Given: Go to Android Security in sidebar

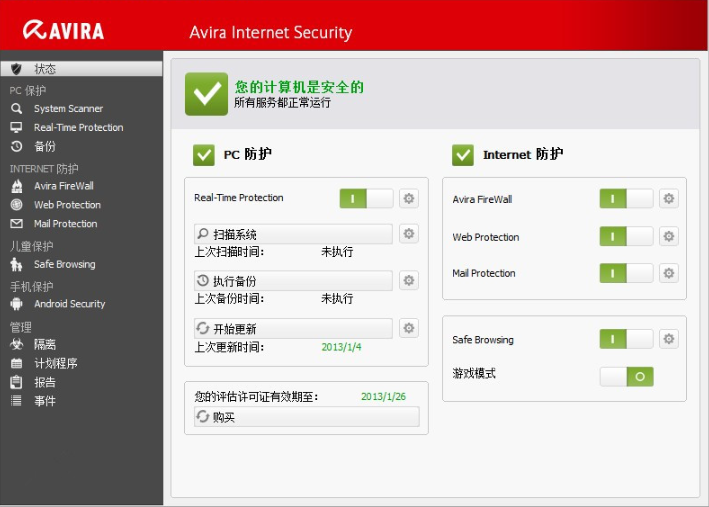Looking at the screenshot, I should point(69,304).
